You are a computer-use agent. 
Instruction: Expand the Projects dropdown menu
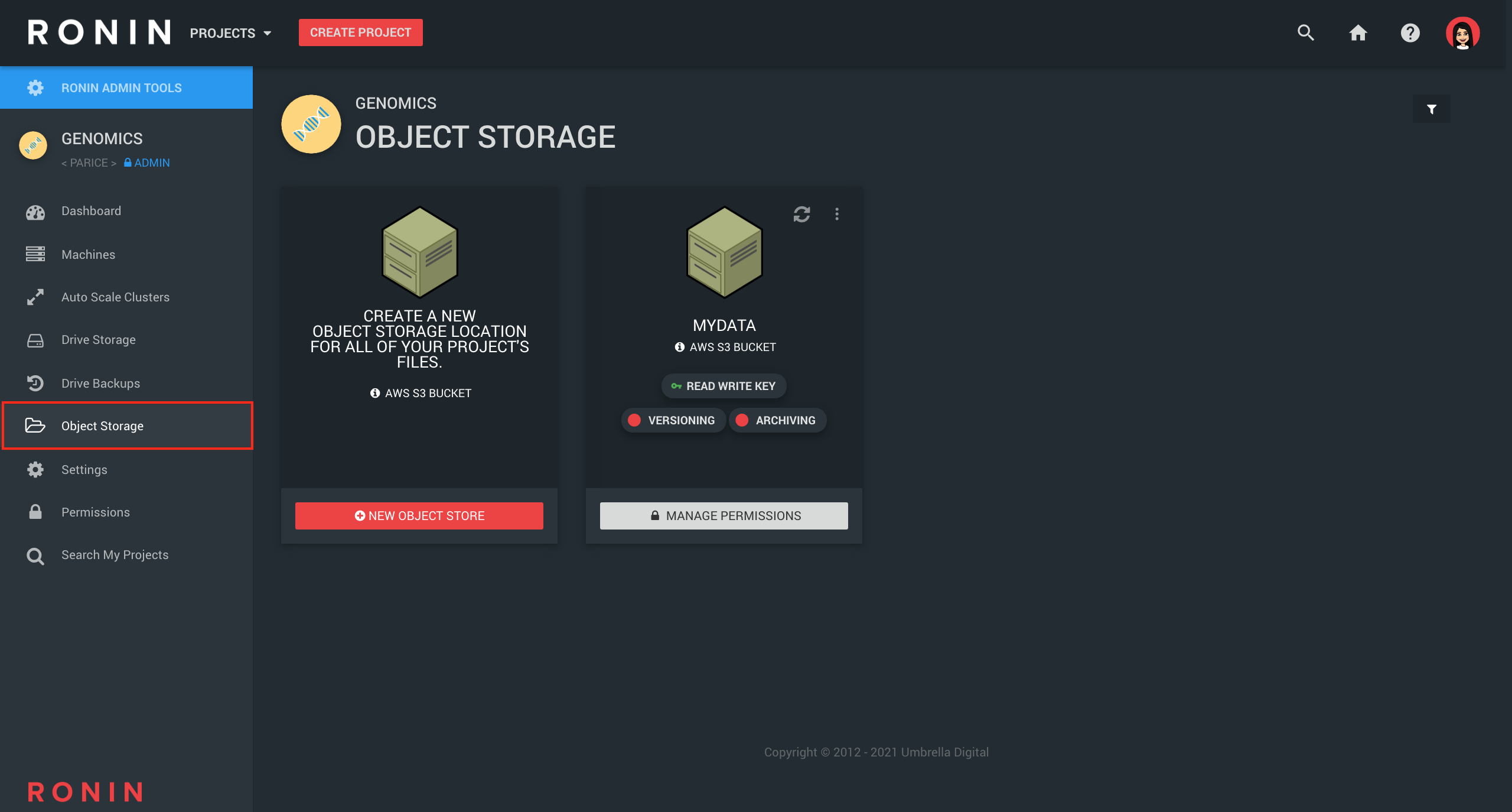click(x=230, y=33)
